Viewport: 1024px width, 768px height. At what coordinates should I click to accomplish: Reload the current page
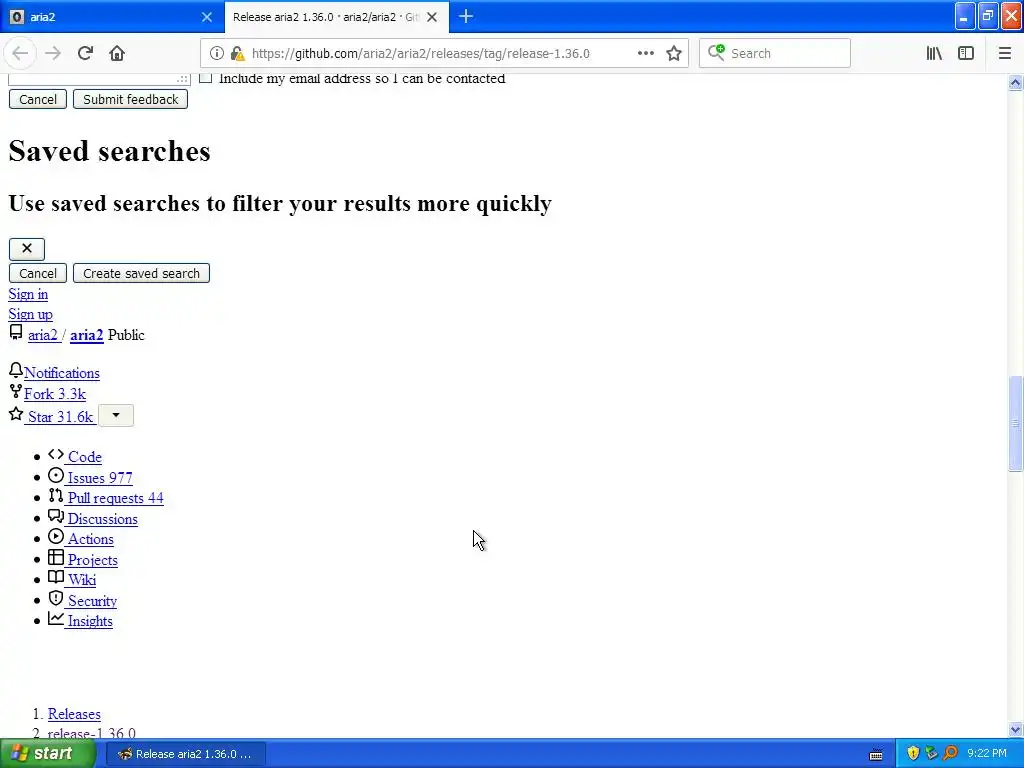tap(85, 54)
